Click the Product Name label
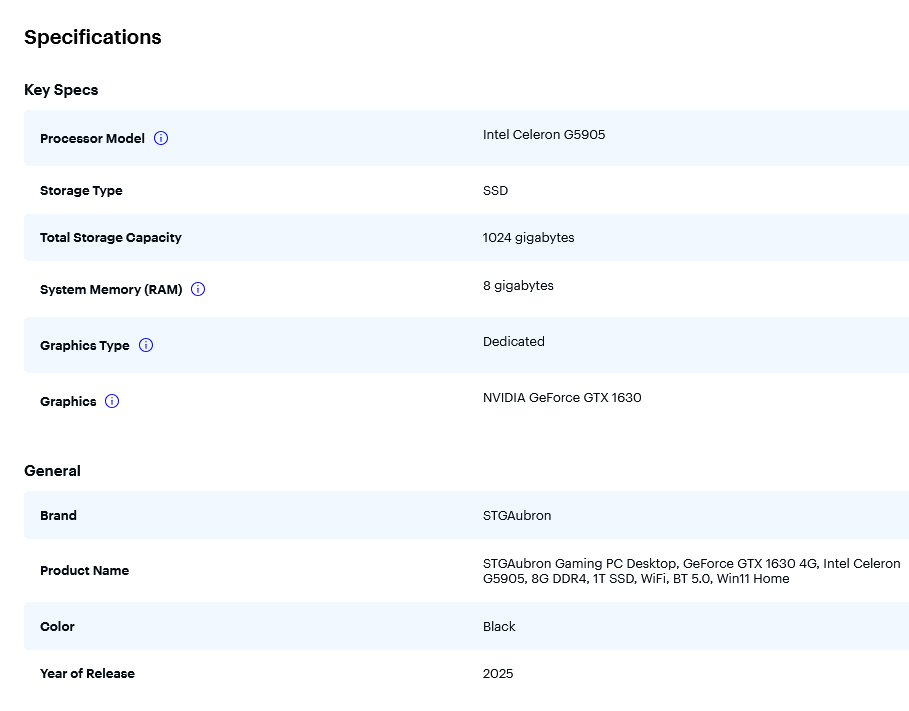Viewport: 909px width, 711px height. (85, 571)
